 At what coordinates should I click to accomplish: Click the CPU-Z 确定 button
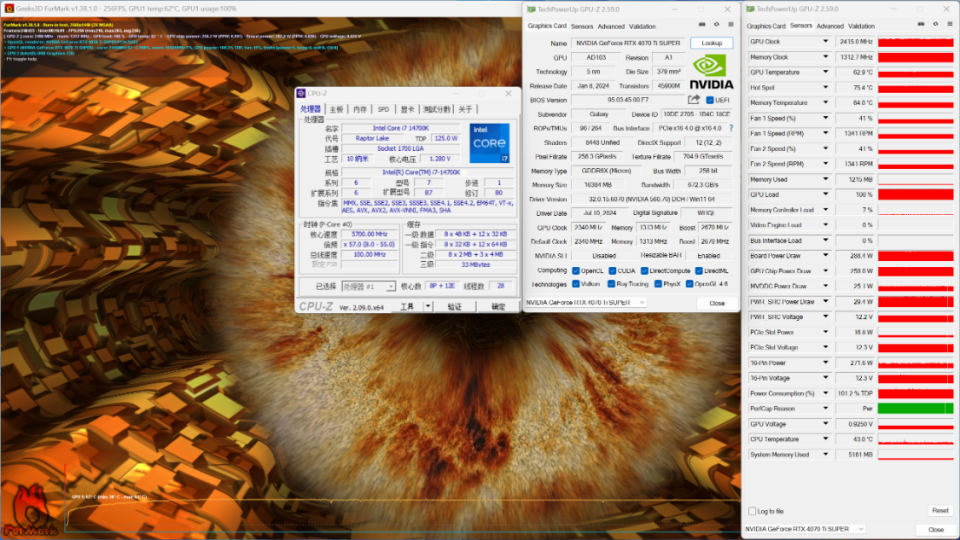click(x=498, y=307)
